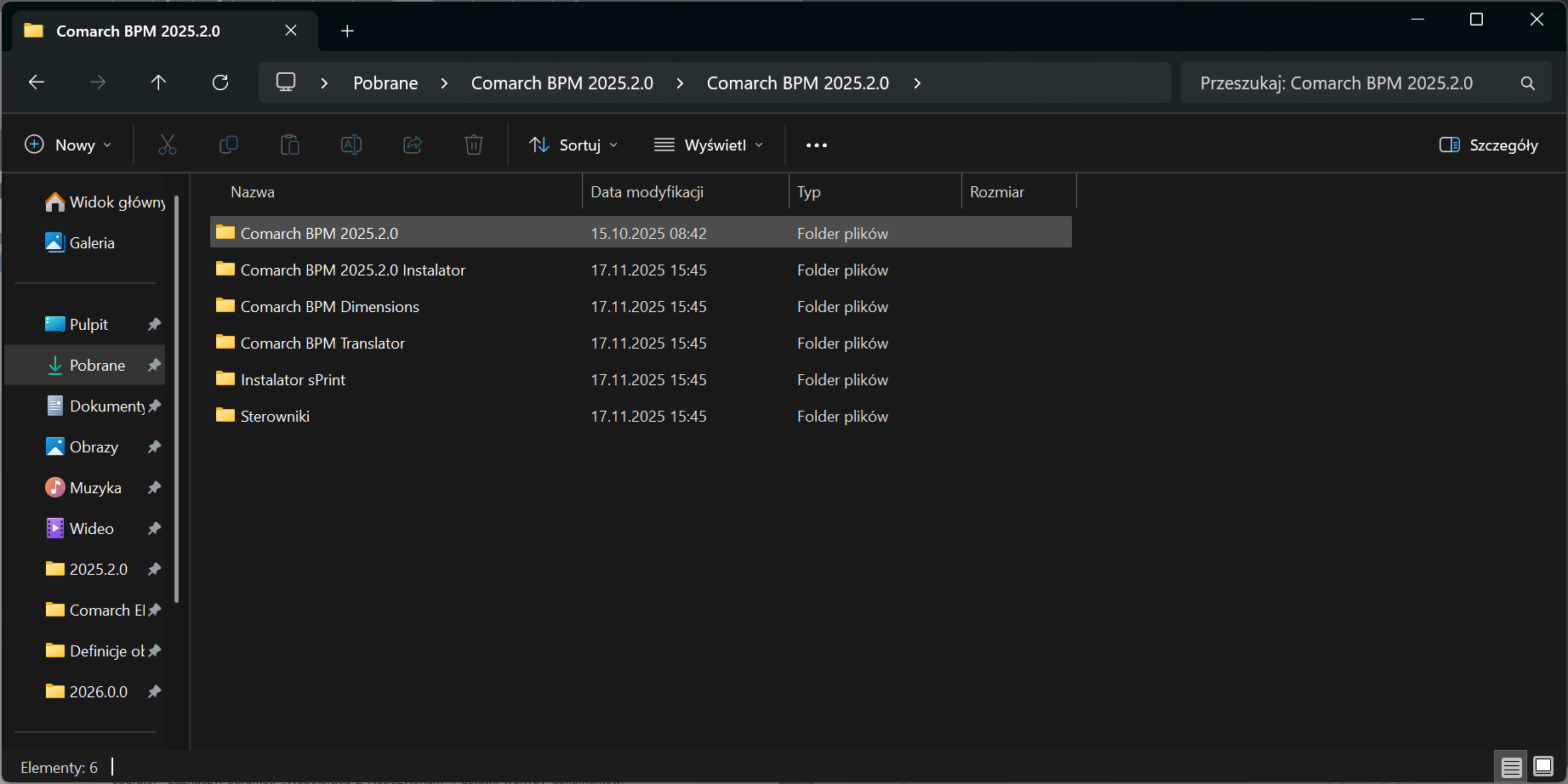The height and width of the screenshot is (784, 1568).
Task: Click the Paste clipboard icon
Action: pos(290,145)
